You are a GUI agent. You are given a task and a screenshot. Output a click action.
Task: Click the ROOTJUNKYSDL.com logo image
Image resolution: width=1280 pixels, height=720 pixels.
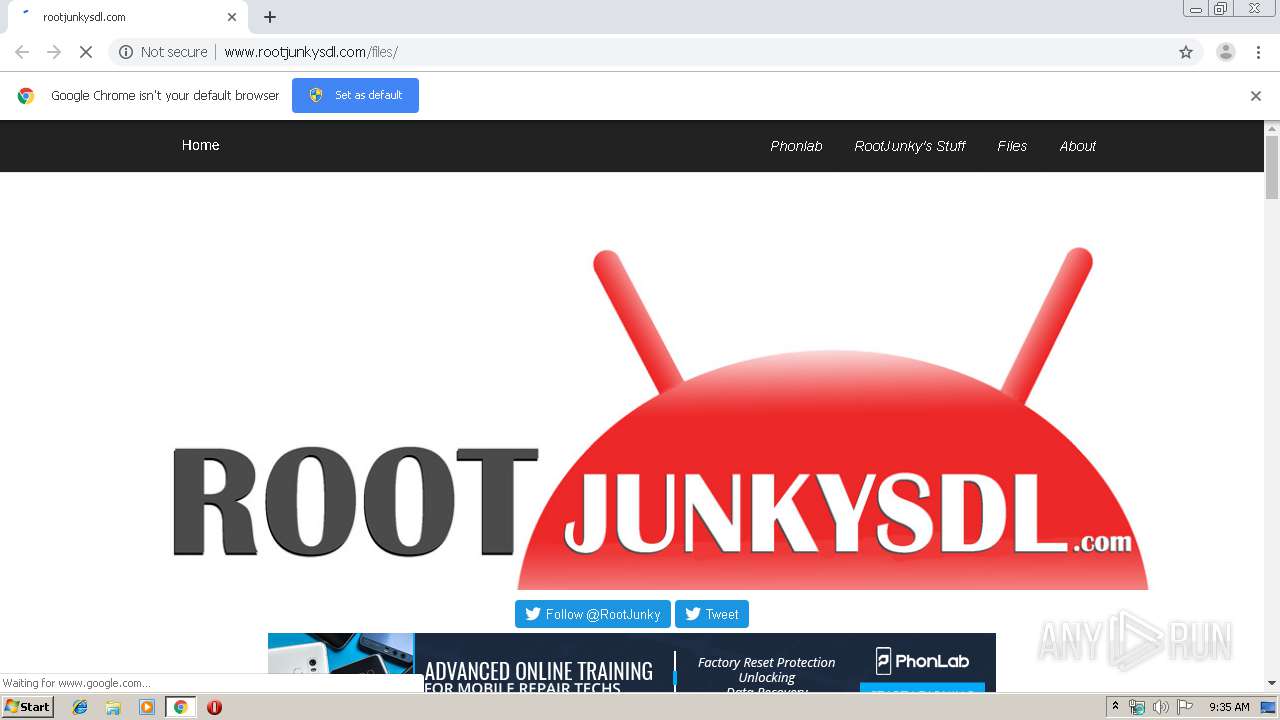click(x=661, y=418)
